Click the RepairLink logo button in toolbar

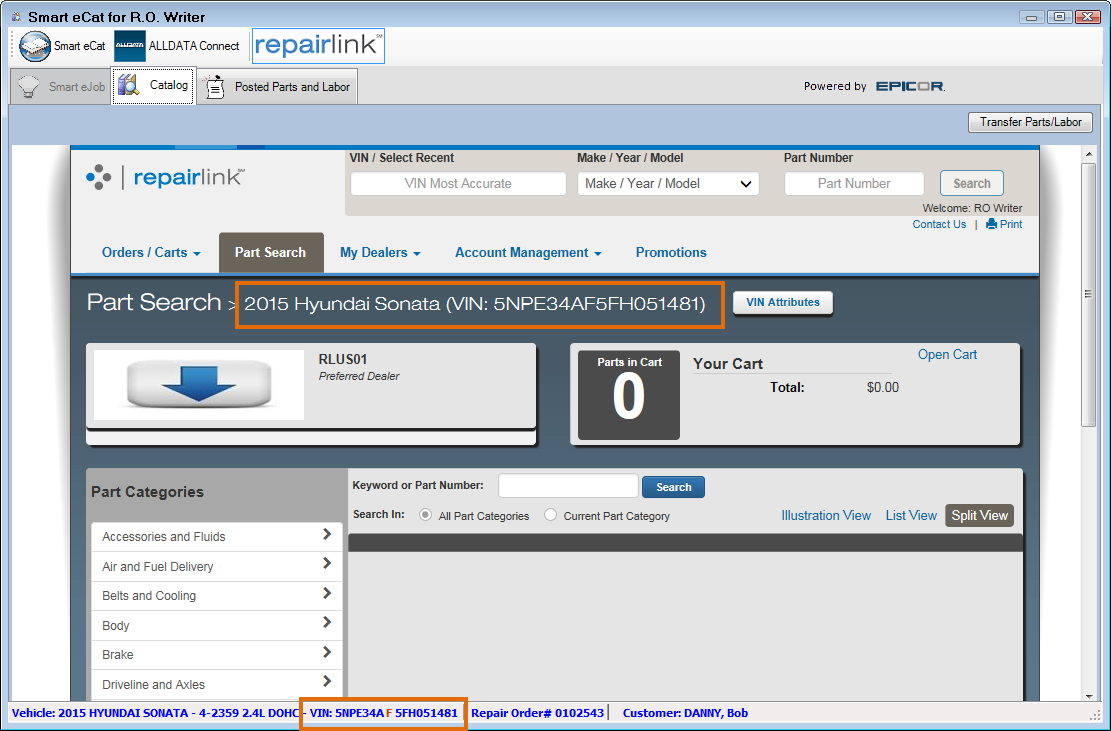317,46
